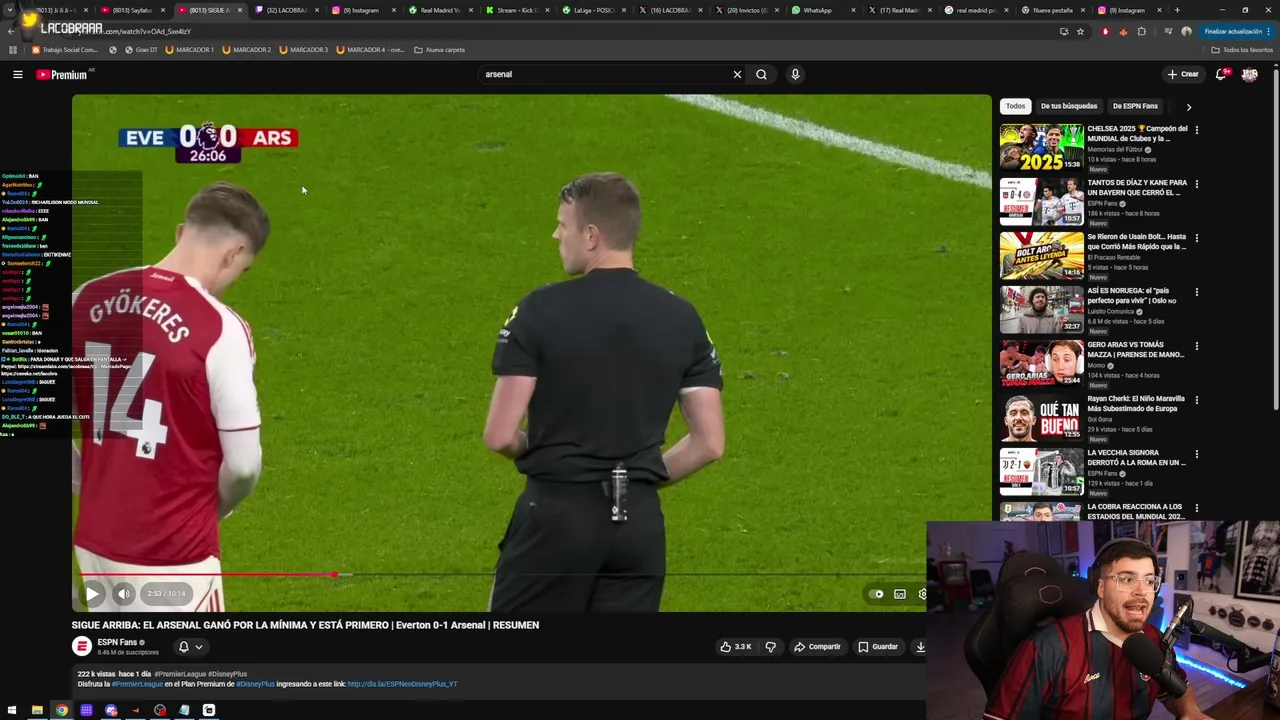Screen dimensions: 1280x720
Task: Seek using the red progress bar scrubber
Action: (x=334, y=574)
